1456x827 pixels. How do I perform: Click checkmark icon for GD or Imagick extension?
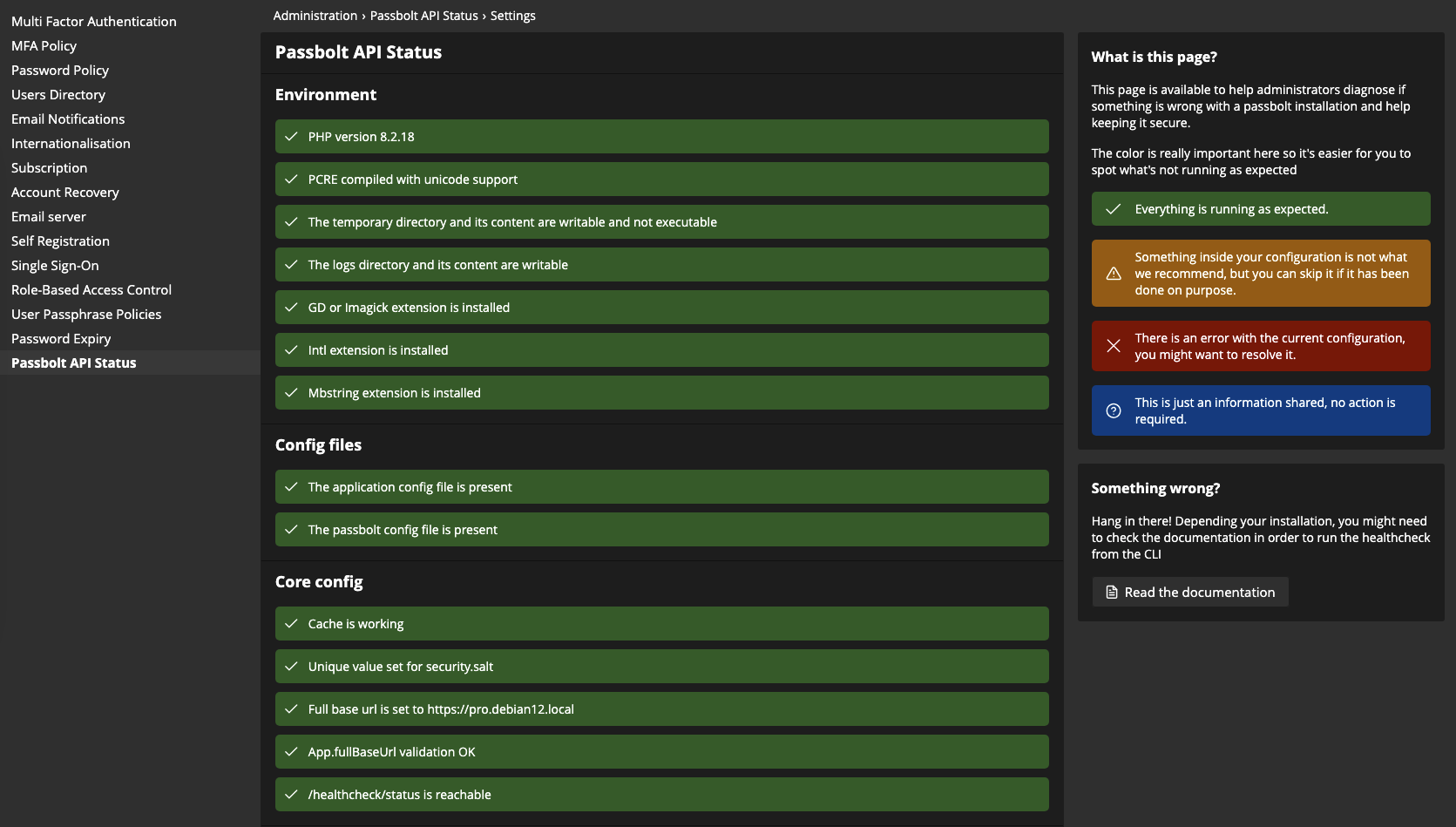tap(291, 308)
